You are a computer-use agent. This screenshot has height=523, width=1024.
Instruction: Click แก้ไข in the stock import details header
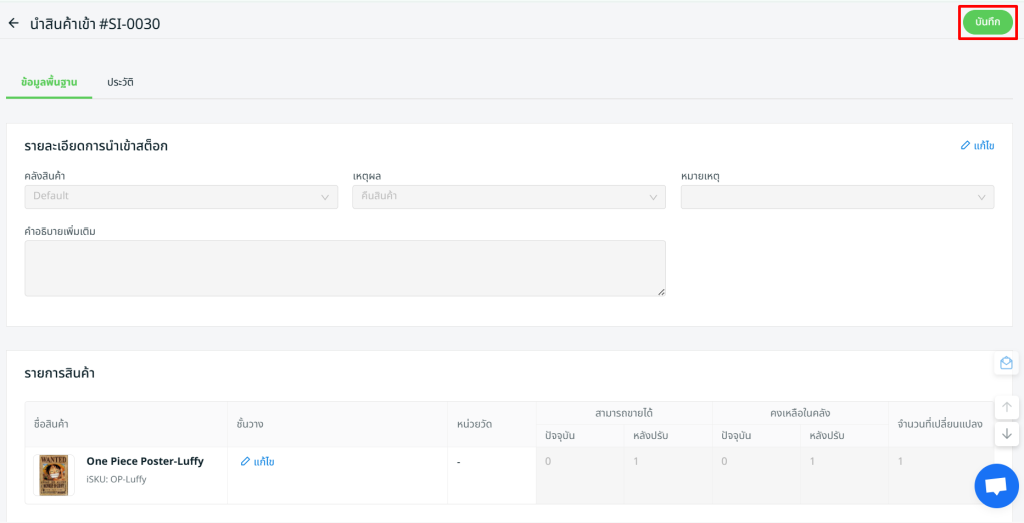tap(977, 146)
